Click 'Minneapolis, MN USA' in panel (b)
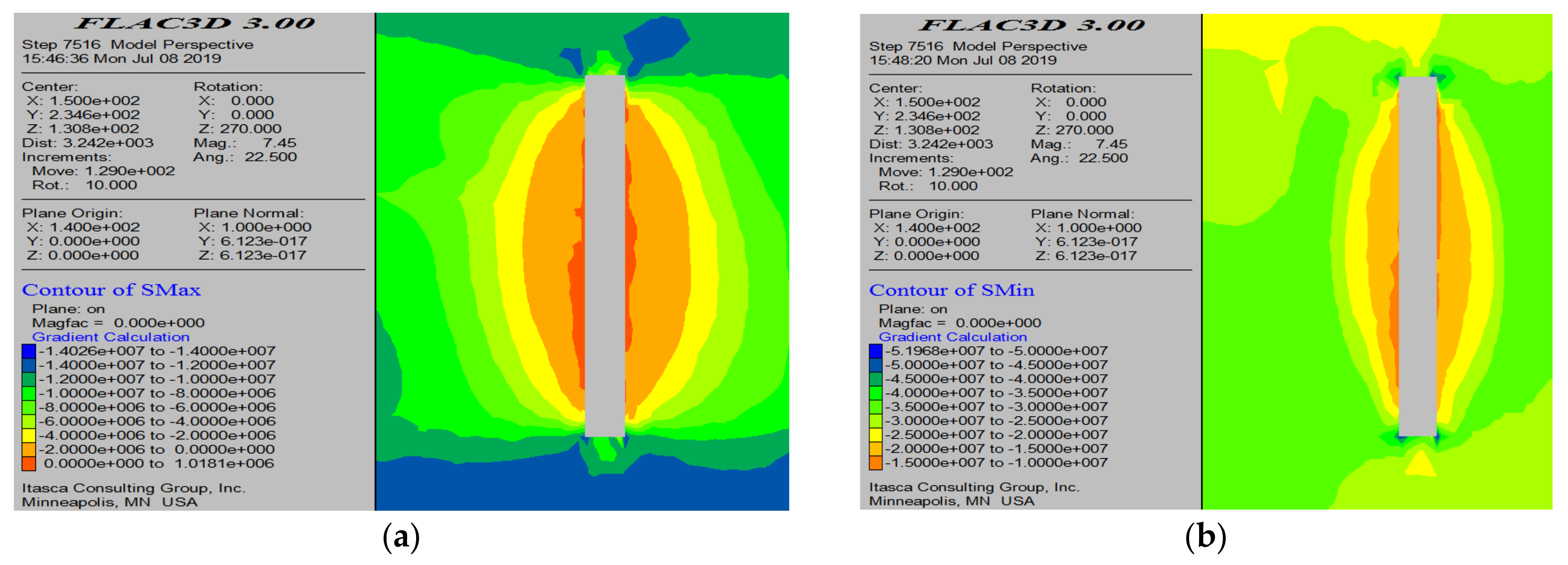Image resolution: width=1568 pixels, height=565 pixels. [x=952, y=501]
